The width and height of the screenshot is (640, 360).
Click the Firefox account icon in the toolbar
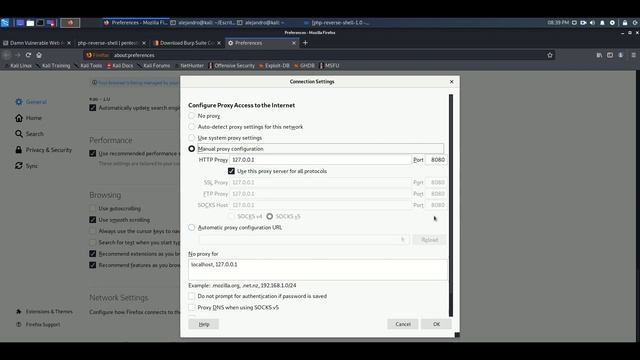(x=620, y=55)
